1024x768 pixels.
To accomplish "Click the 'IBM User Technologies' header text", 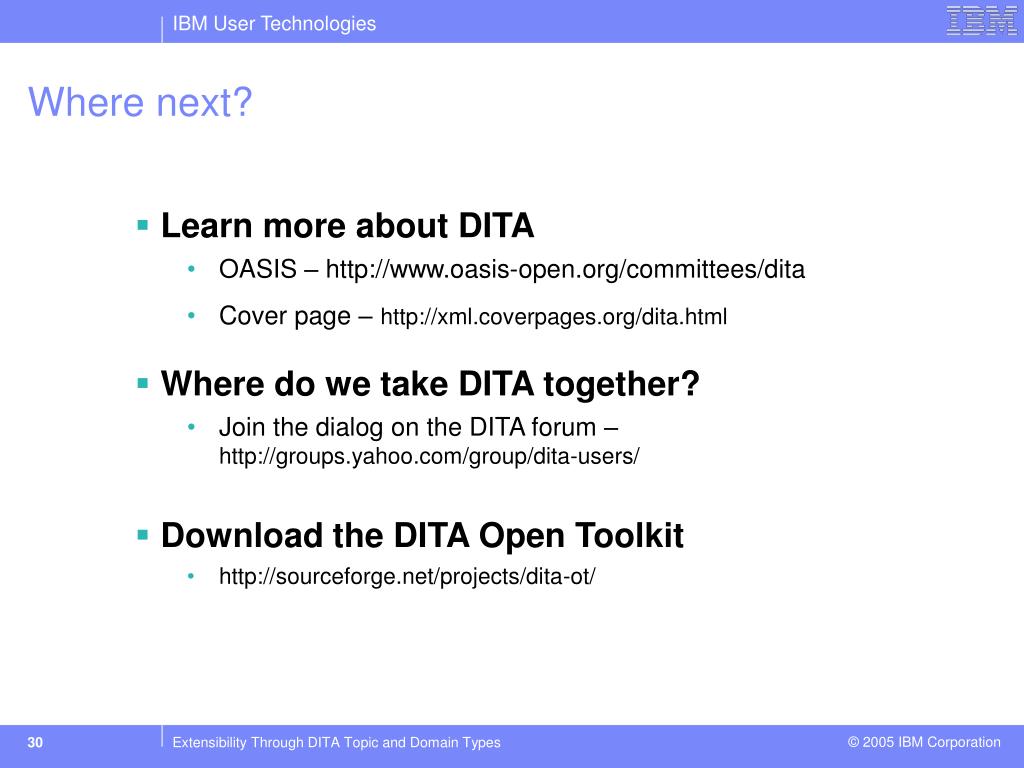I will [x=274, y=24].
